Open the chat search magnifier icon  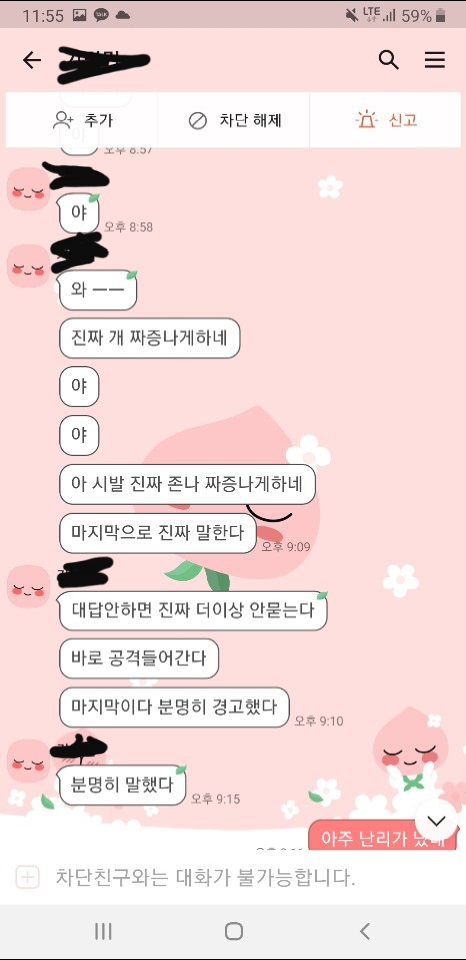tap(389, 60)
